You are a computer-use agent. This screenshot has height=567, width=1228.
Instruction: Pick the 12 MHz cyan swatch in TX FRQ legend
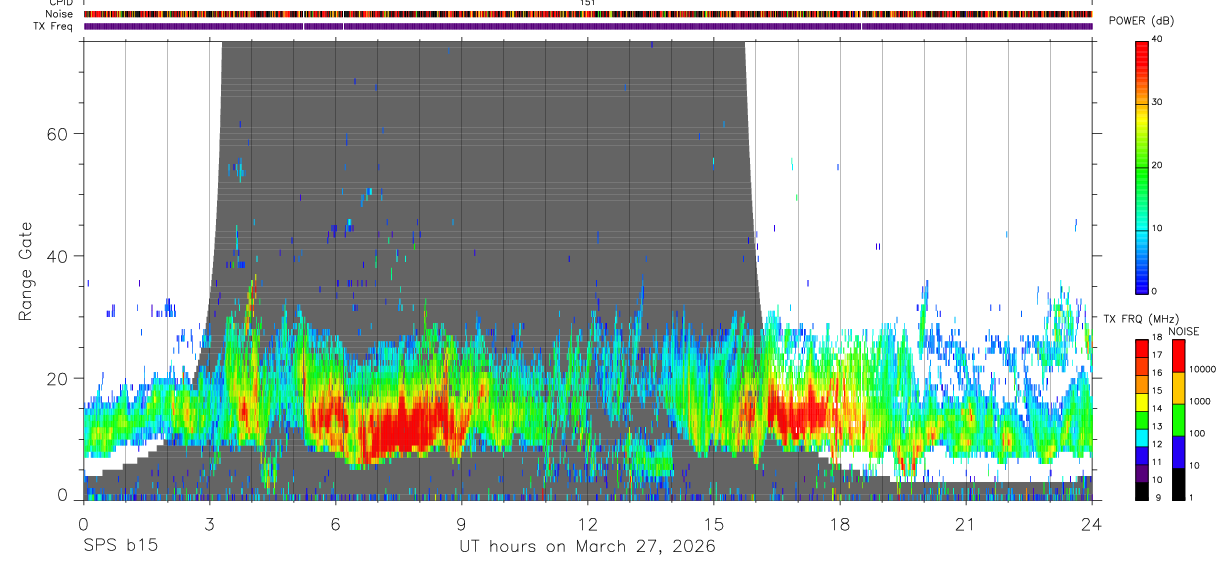point(1141,445)
